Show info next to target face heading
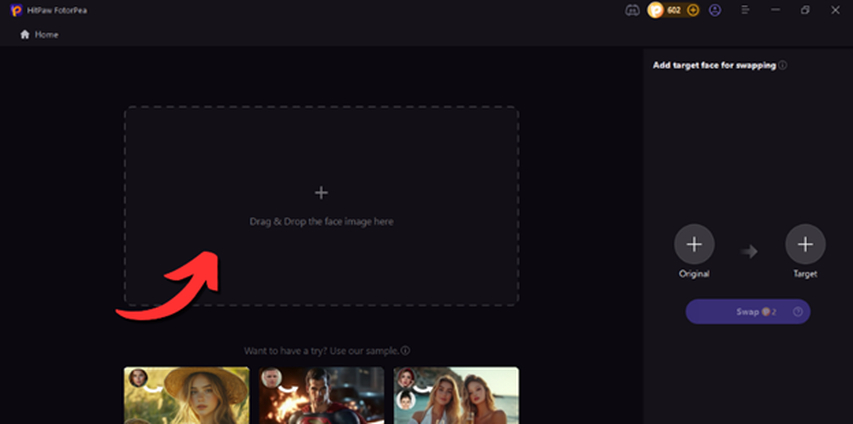The height and width of the screenshot is (424, 853). coord(783,65)
